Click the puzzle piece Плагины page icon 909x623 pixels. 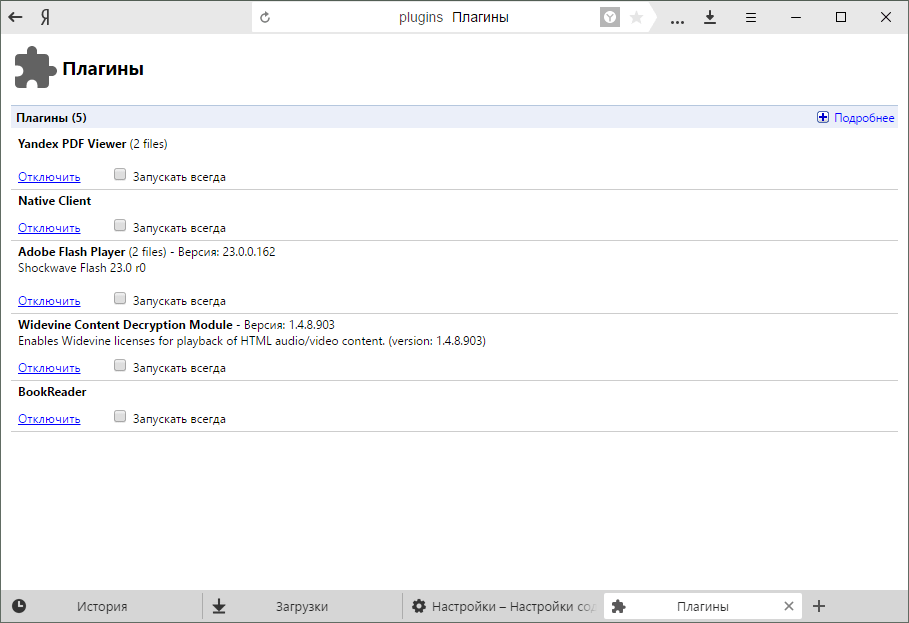[x=35, y=67]
